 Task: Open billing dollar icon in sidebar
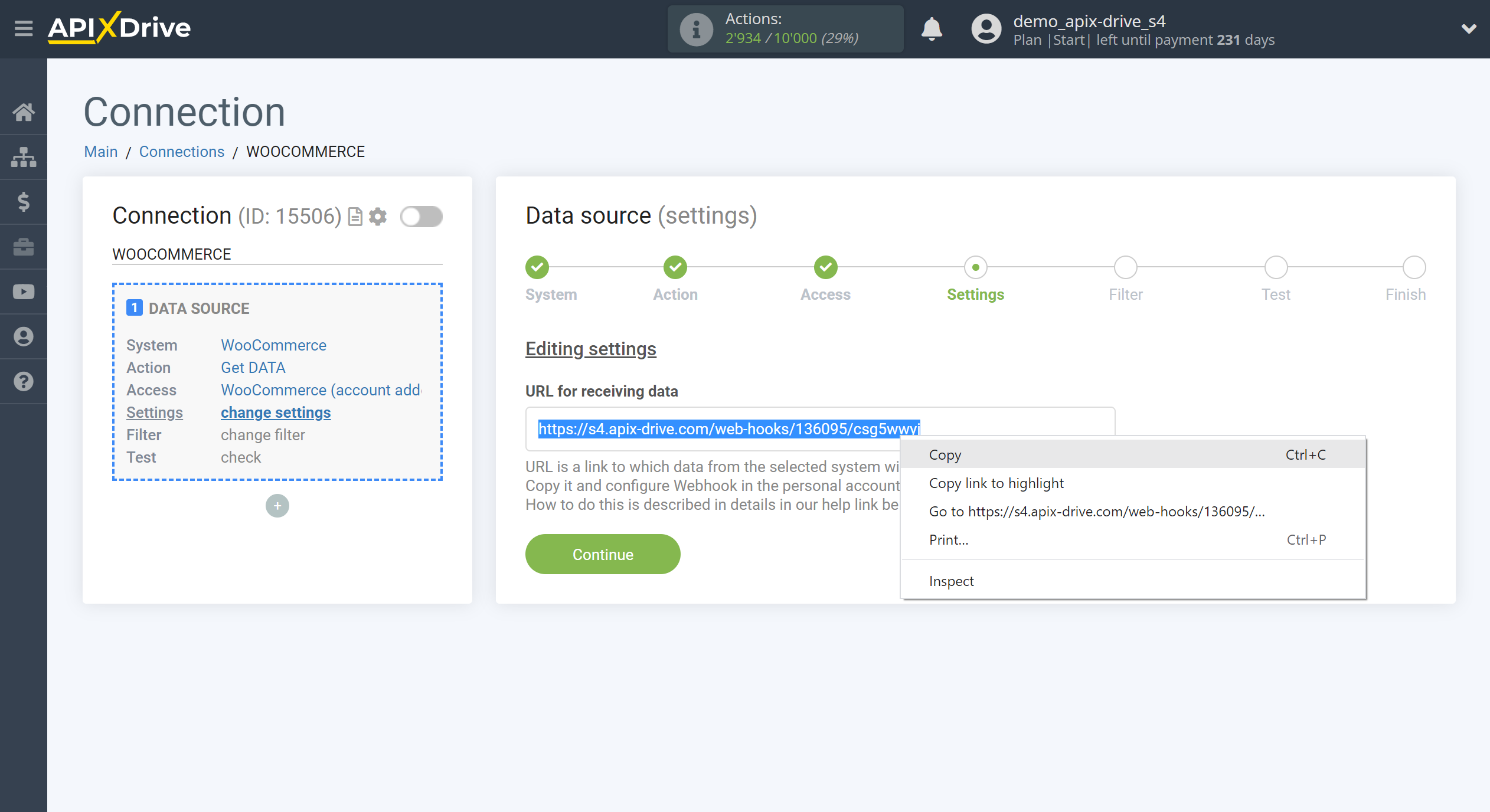click(x=24, y=202)
